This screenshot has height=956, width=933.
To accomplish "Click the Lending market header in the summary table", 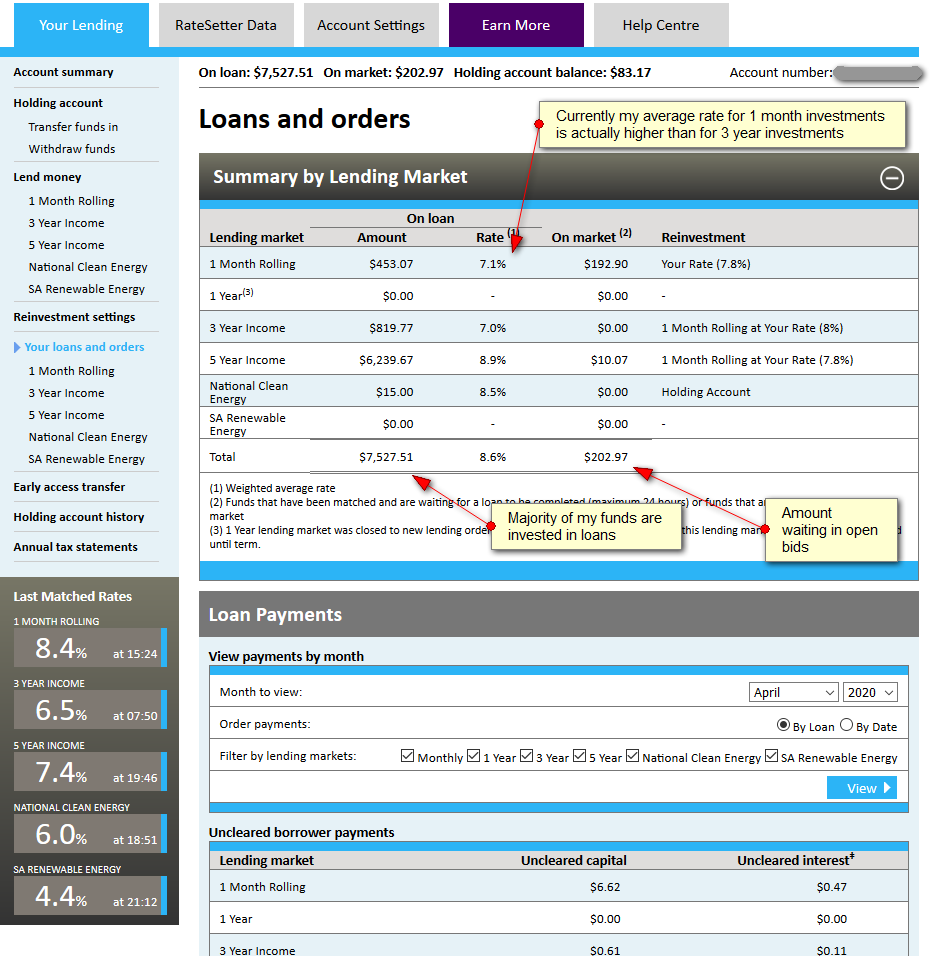I will coord(257,237).
